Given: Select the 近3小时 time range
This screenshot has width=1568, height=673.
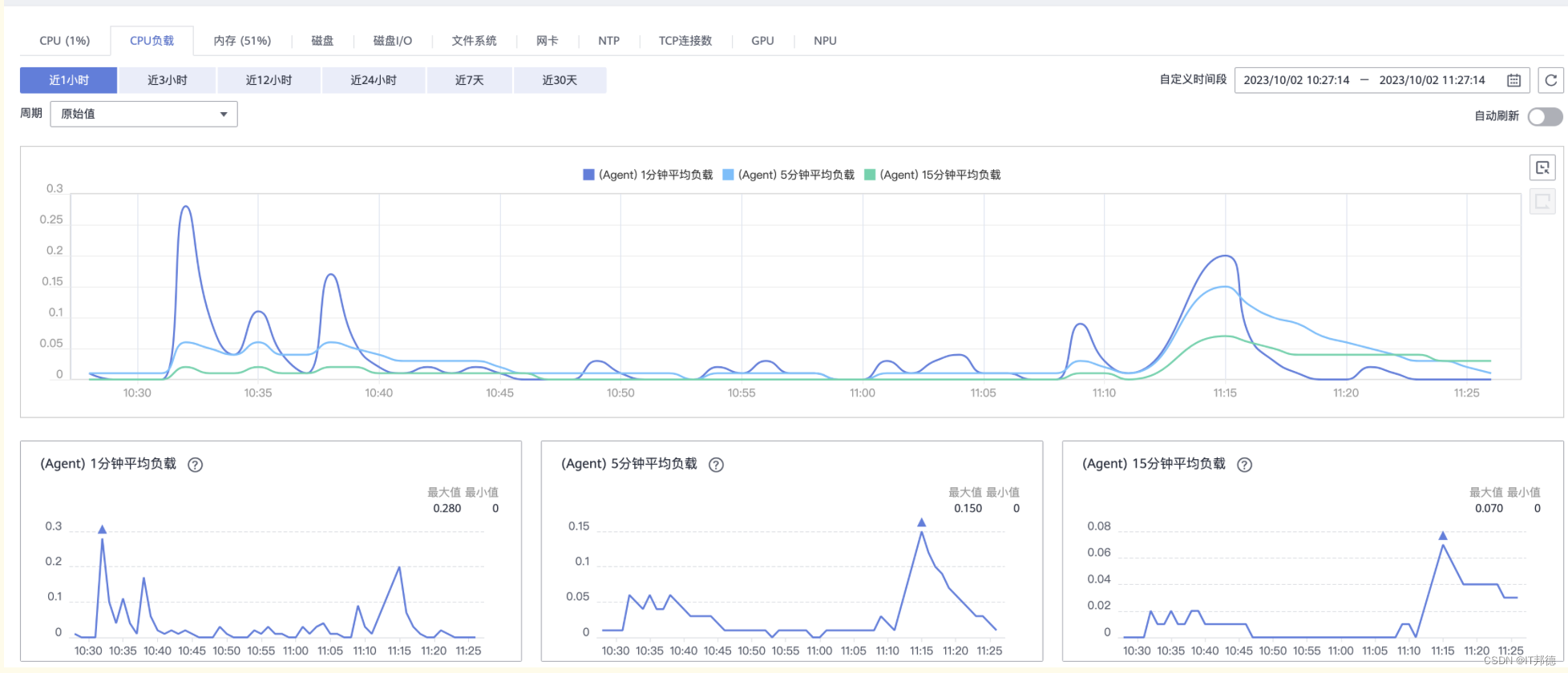Looking at the screenshot, I should [168, 80].
